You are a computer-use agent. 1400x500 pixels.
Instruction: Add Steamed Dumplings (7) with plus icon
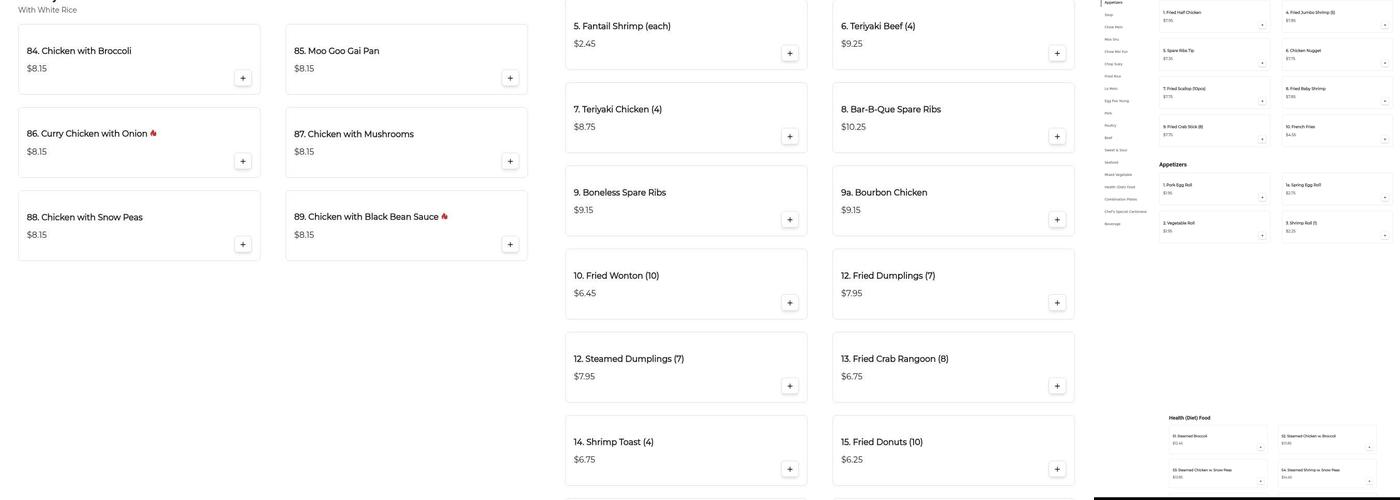(790, 386)
